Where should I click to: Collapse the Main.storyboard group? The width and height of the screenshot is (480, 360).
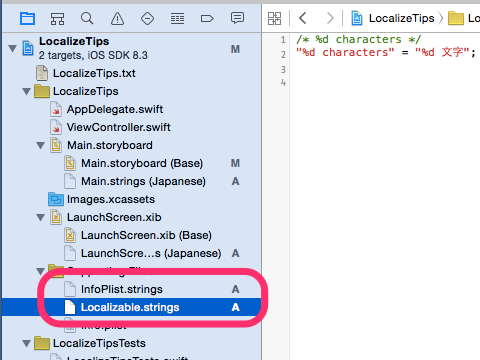[41, 145]
